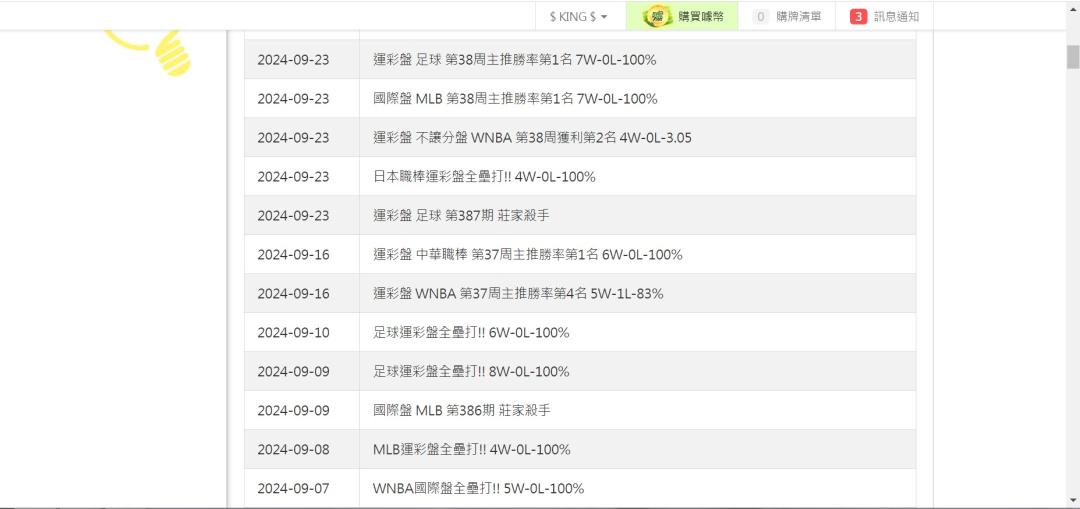Screen dimensions: 1080x509
Task: Click the 購買噱幣 coin icon
Action: coord(658,17)
